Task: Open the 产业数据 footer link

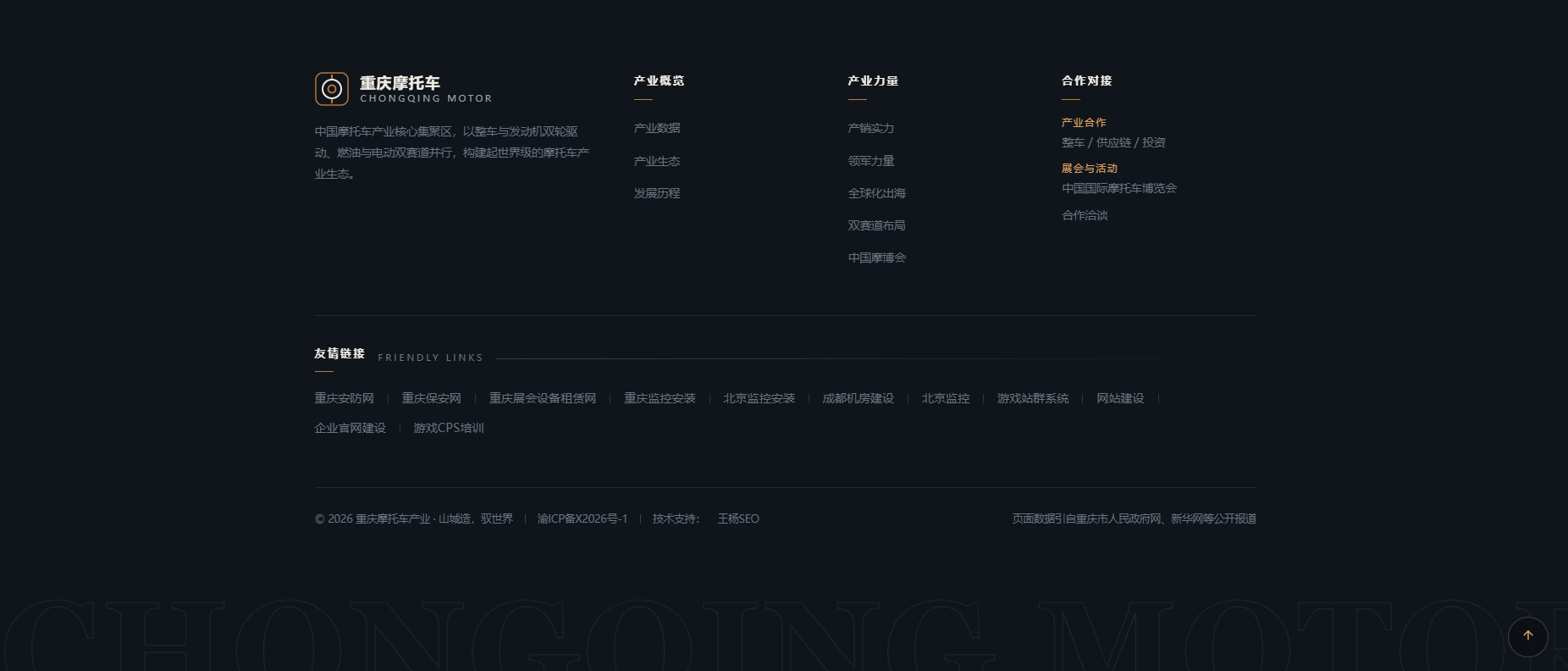Action: (657, 128)
